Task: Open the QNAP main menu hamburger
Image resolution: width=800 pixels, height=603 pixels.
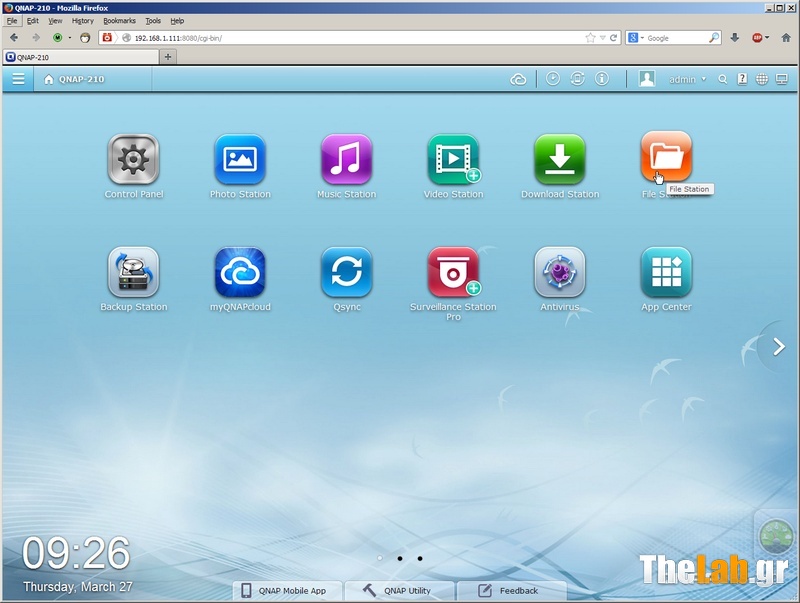Action: 18,79
